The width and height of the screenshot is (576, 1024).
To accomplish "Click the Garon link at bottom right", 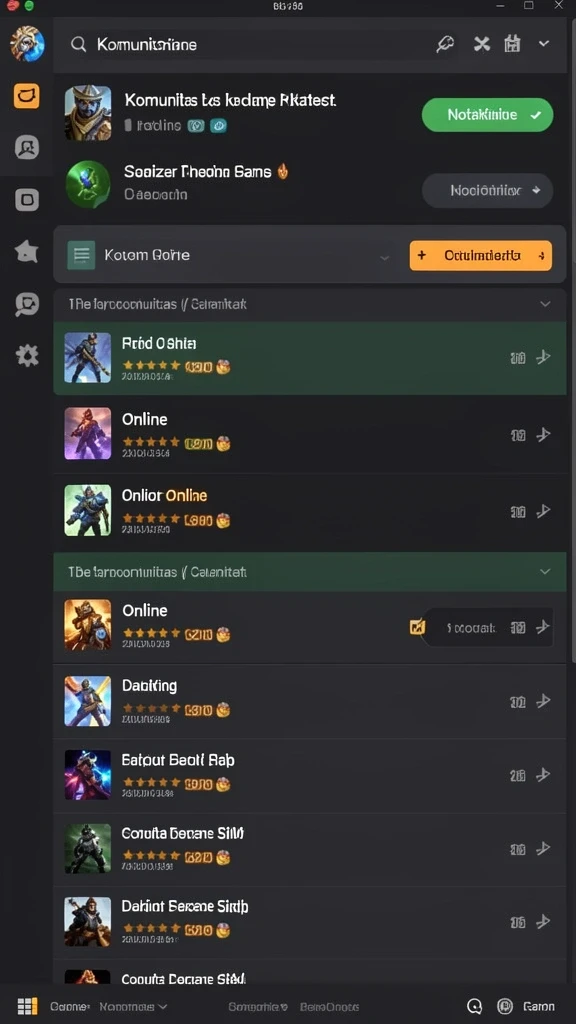I will coord(539,1006).
